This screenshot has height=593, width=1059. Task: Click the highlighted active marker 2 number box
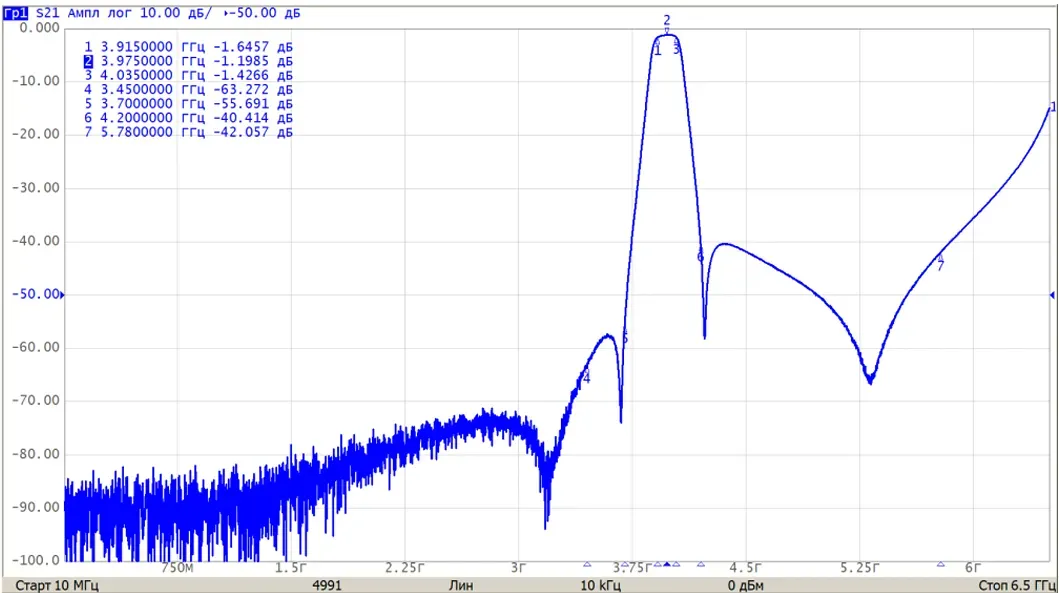pos(88,61)
